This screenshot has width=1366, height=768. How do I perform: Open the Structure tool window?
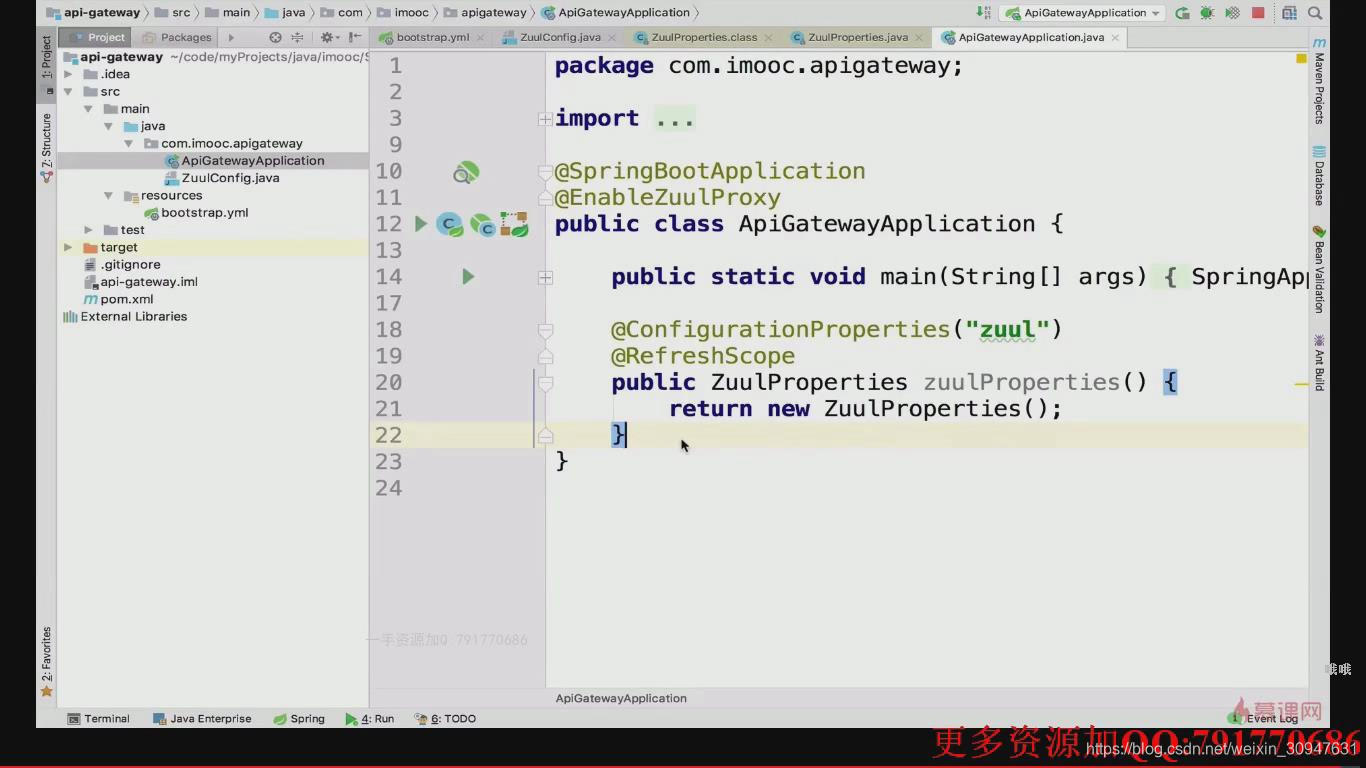pos(46,147)
